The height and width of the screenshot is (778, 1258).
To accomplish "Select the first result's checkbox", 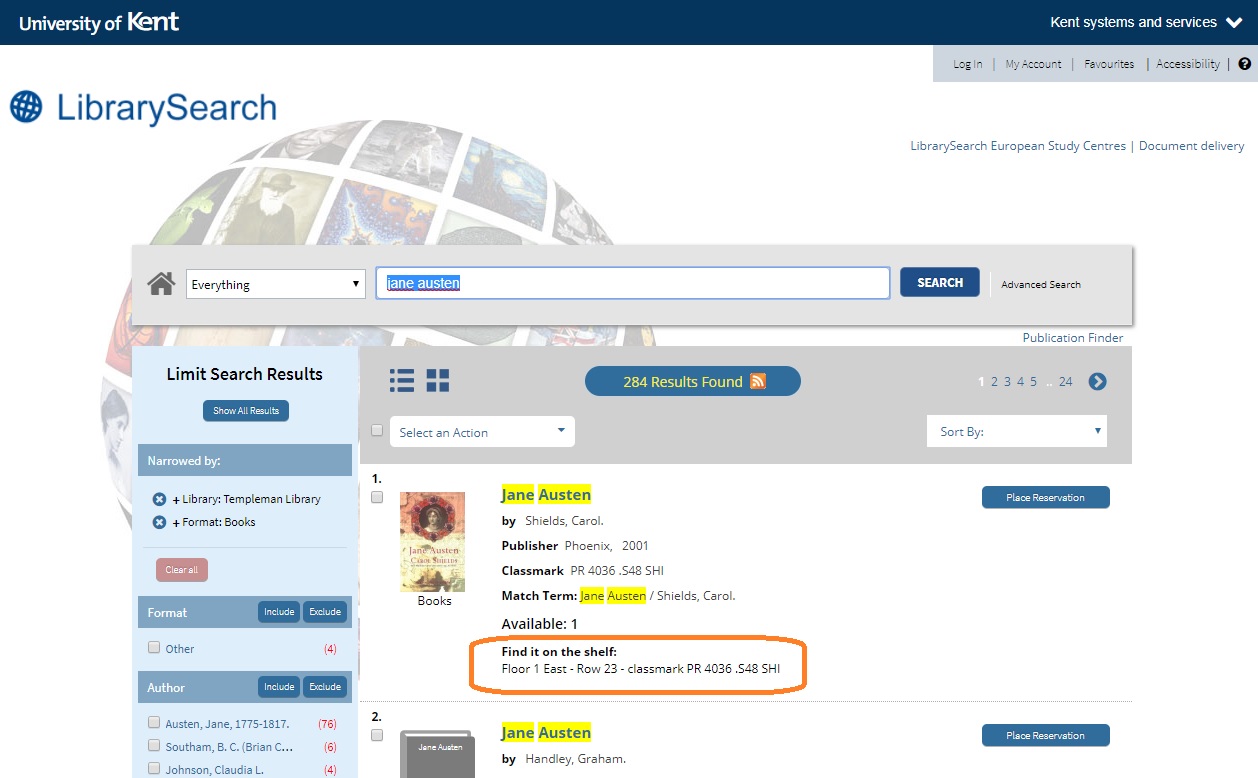I will pyautogui.click(x=377, y=497).
